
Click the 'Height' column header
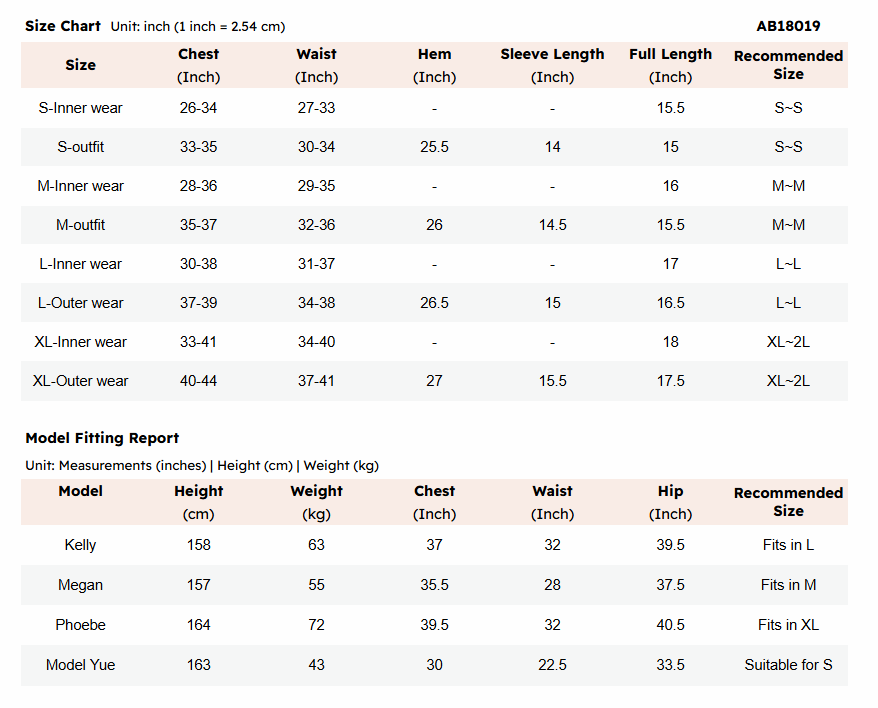(x=199, y=491)
